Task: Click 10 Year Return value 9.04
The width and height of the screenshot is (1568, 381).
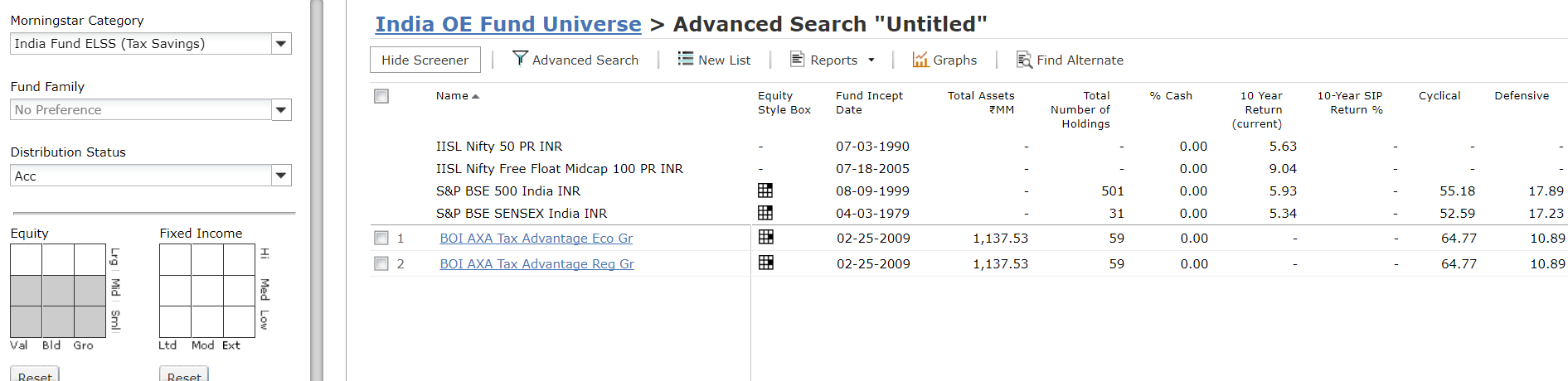Action: pos(1283,168)
